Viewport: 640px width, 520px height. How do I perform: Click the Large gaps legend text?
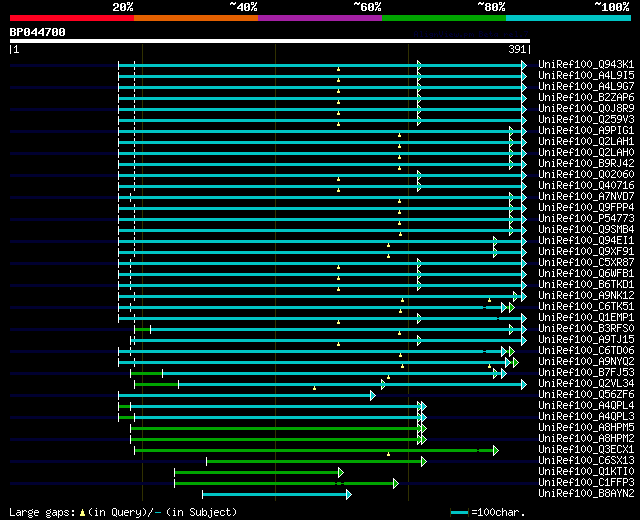pos(123,512)
